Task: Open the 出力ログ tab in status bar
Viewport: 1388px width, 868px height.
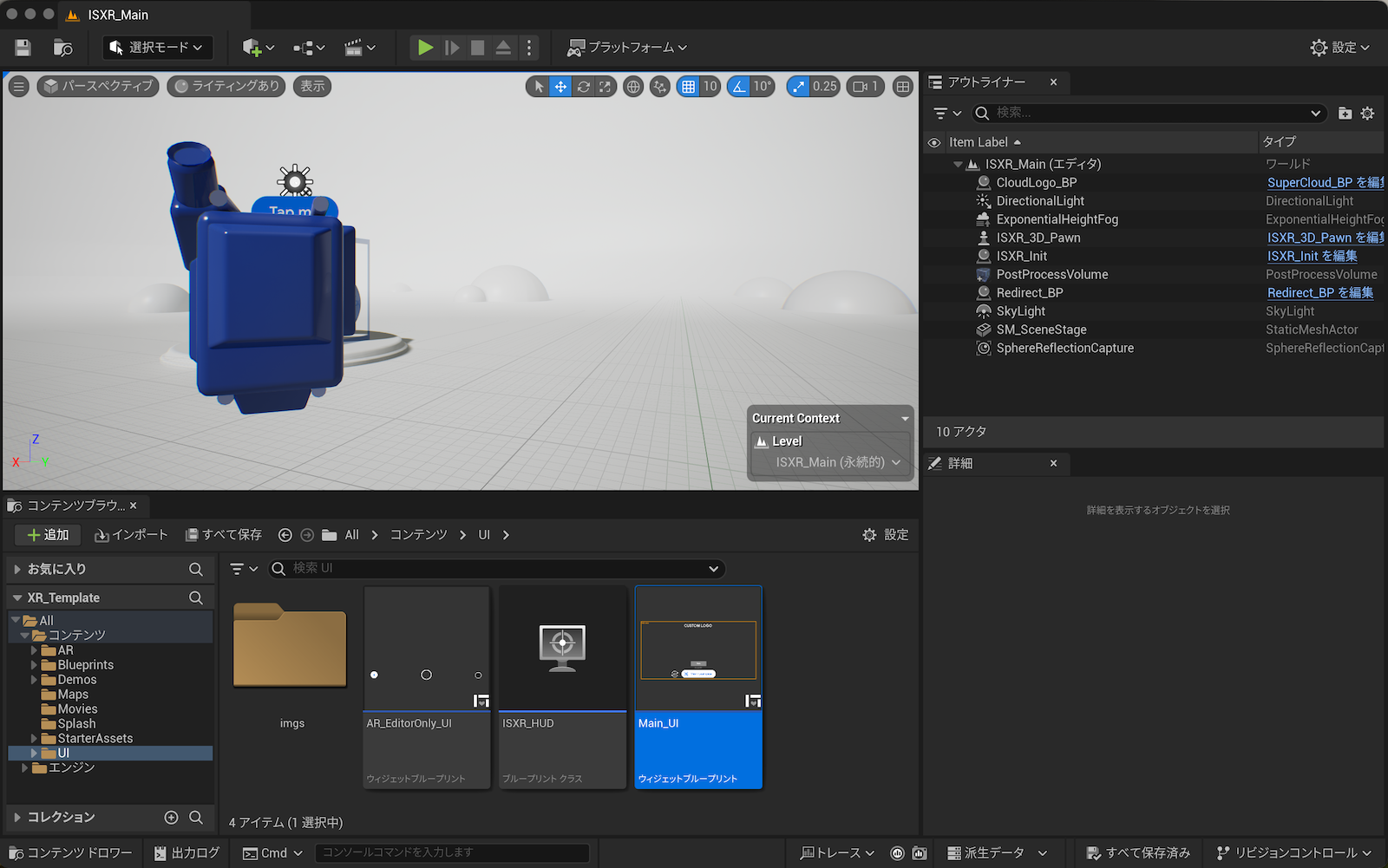Action: click(187, 853)
